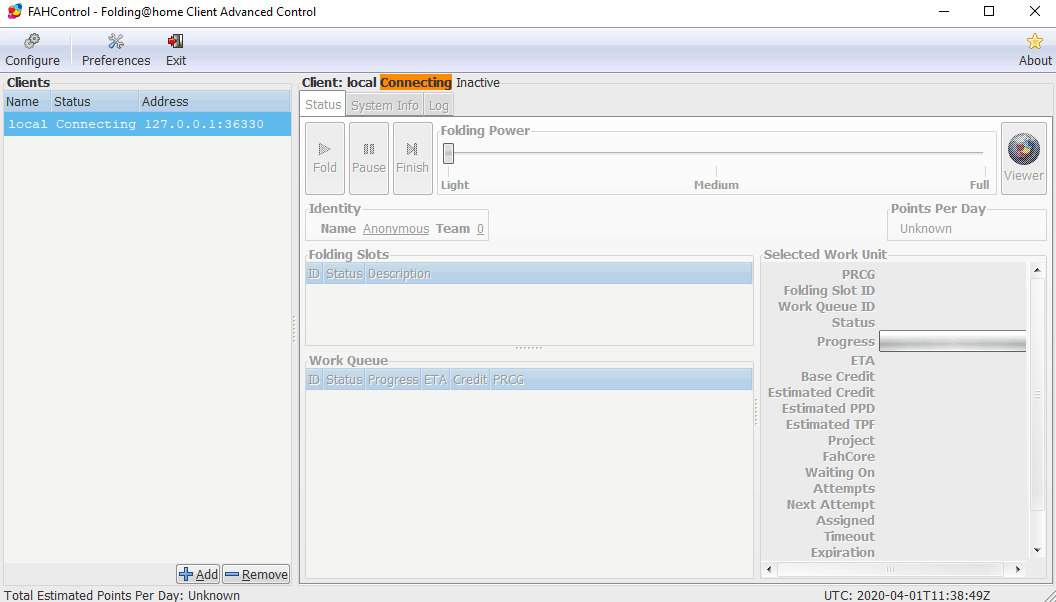Click the FAHControl window title icon

pyautogui.click(x=14, y=11)
